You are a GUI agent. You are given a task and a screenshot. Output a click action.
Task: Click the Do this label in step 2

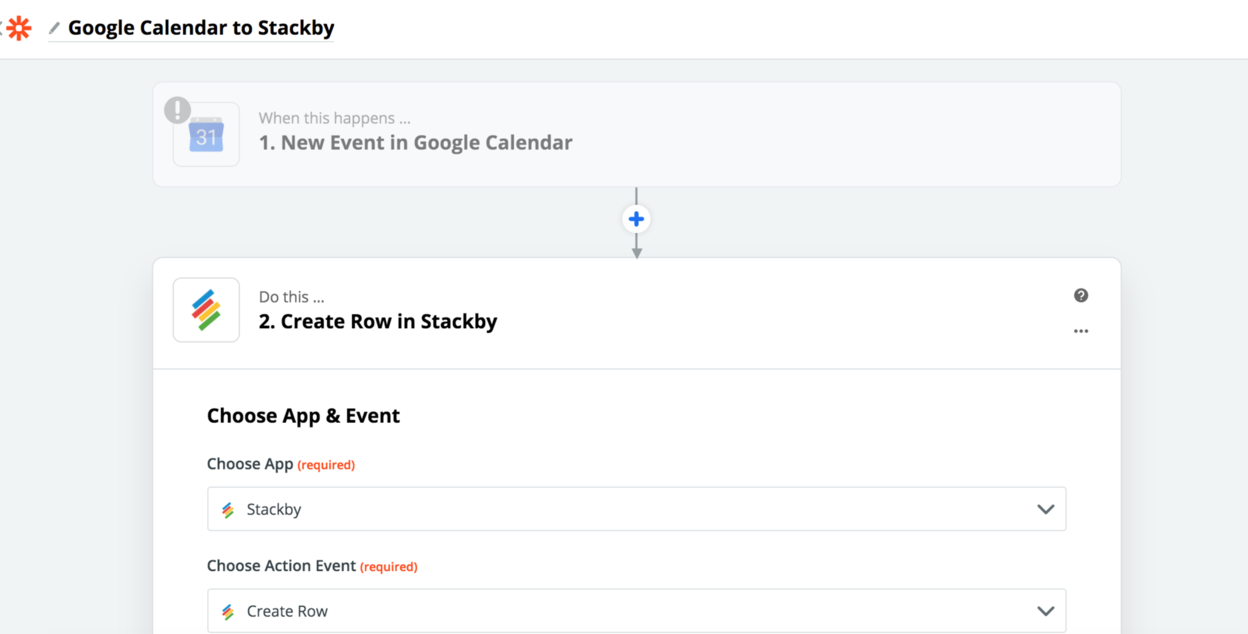291,297
